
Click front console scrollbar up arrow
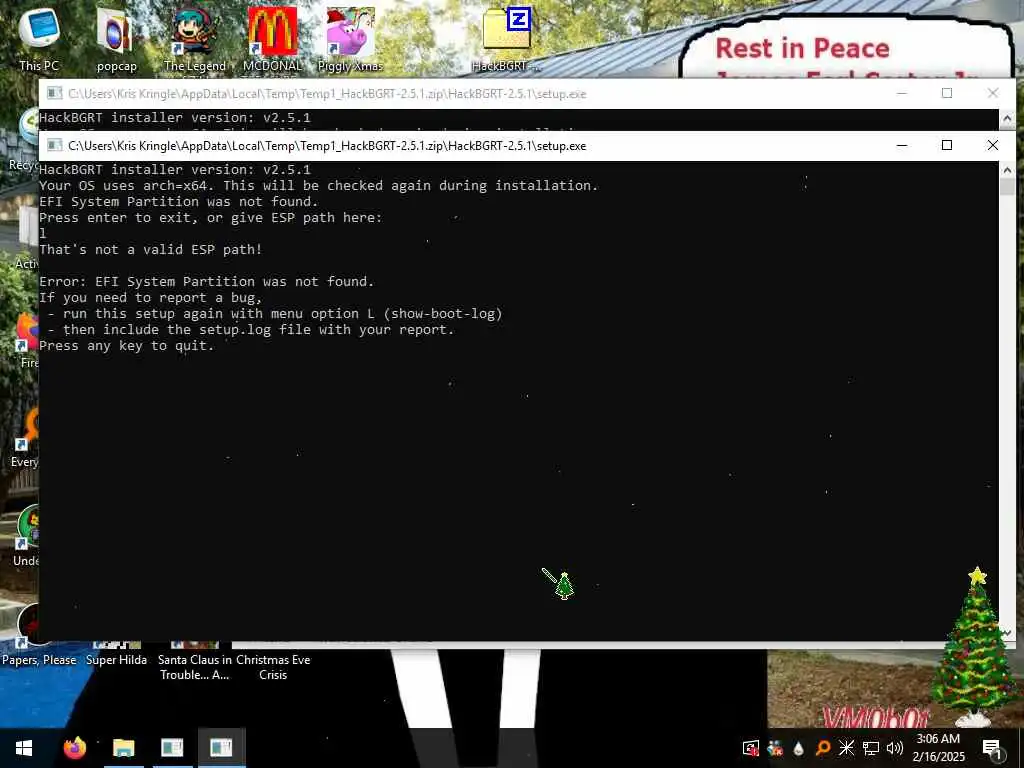click(1007, 170)
